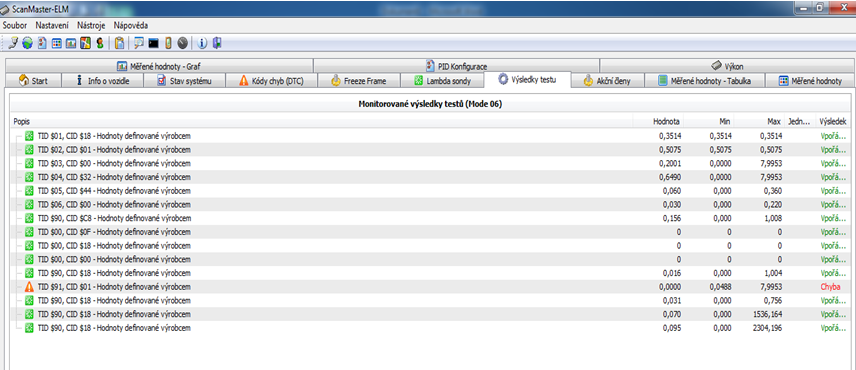Open Měřené hodnoty - Graf tab
This screenshot has height=370, width=856.
click(159, 66)
